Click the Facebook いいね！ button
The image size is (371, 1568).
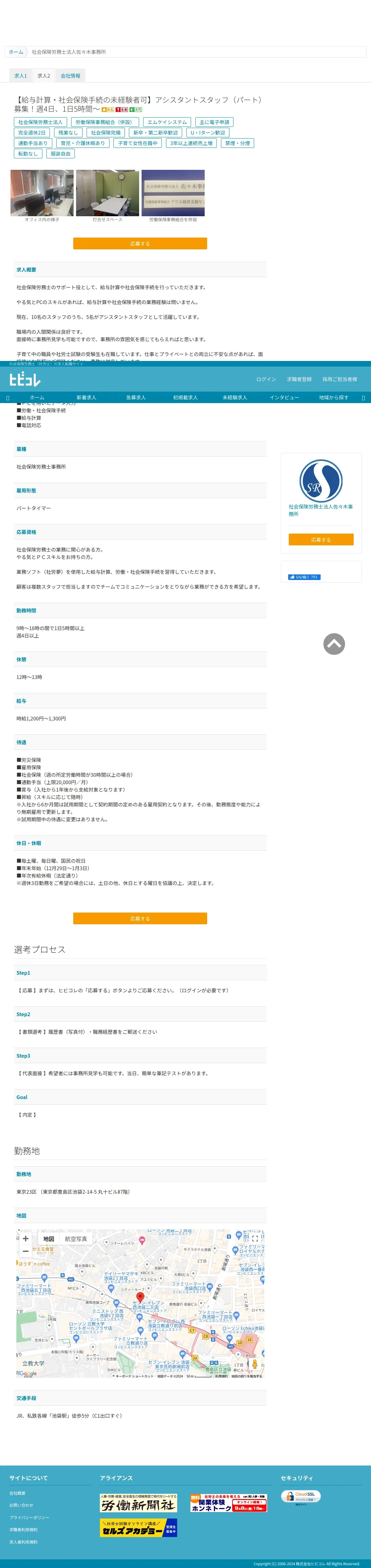tap(304, 577)
